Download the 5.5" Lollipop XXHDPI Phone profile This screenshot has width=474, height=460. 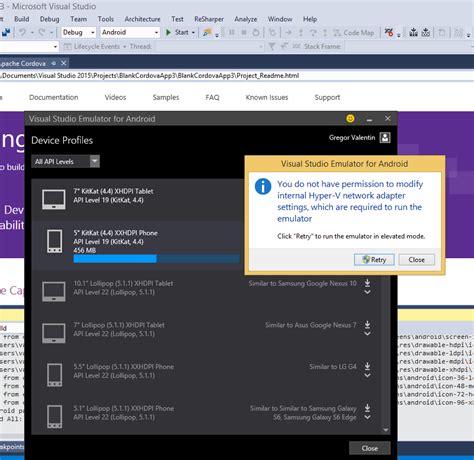click(x=367, y=366)
